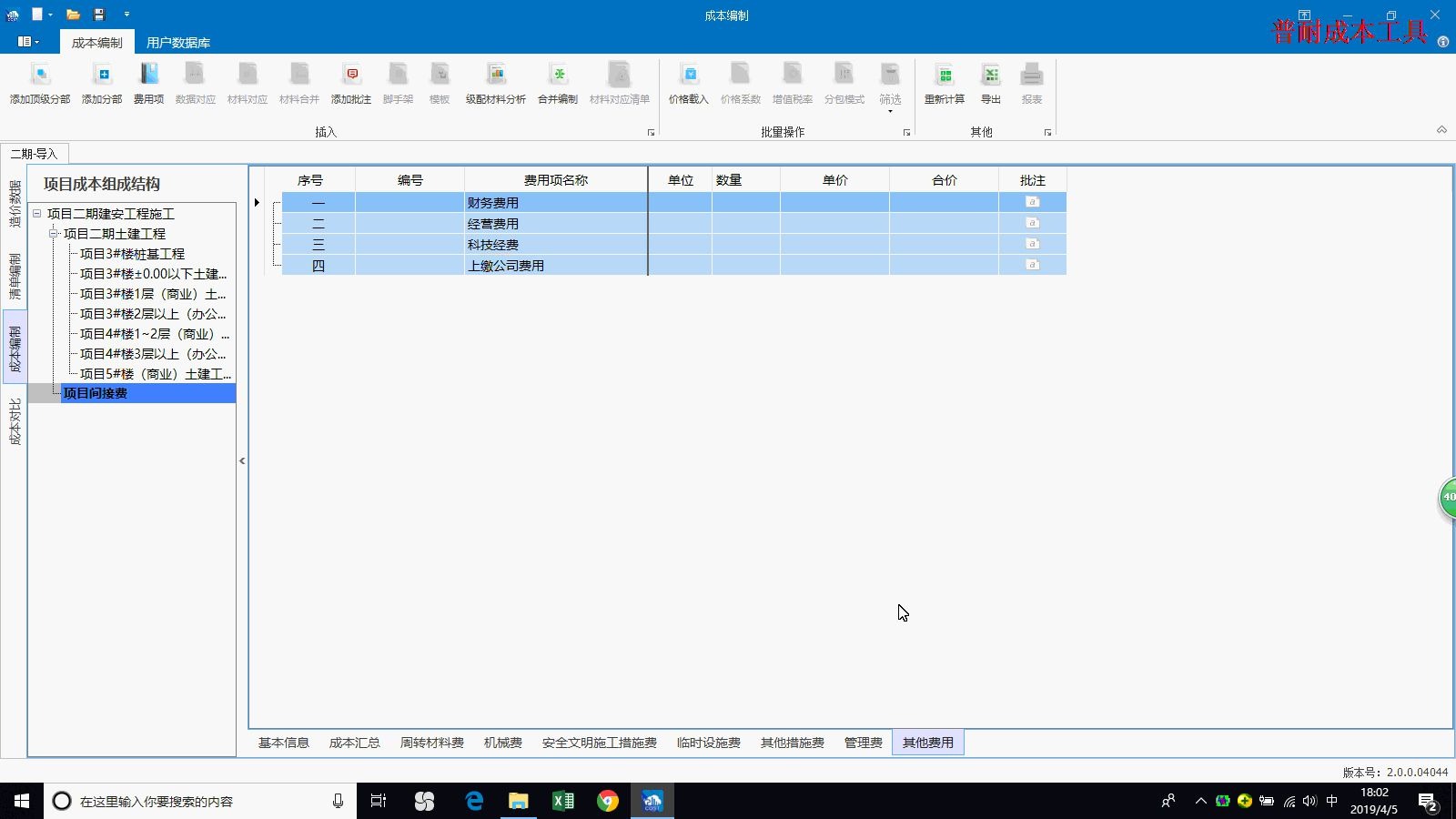Open the 基本信息 bottom tab
This screenshot has height=819, width=1456.
click(284, 743)
